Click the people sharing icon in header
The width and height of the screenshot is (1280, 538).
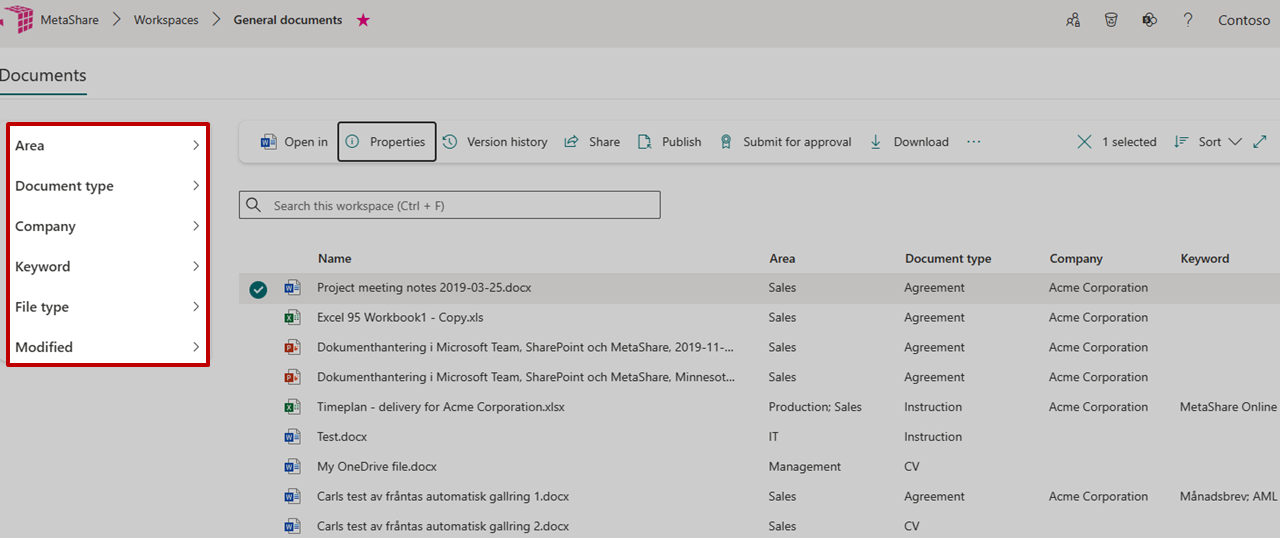click(1073, 20)
